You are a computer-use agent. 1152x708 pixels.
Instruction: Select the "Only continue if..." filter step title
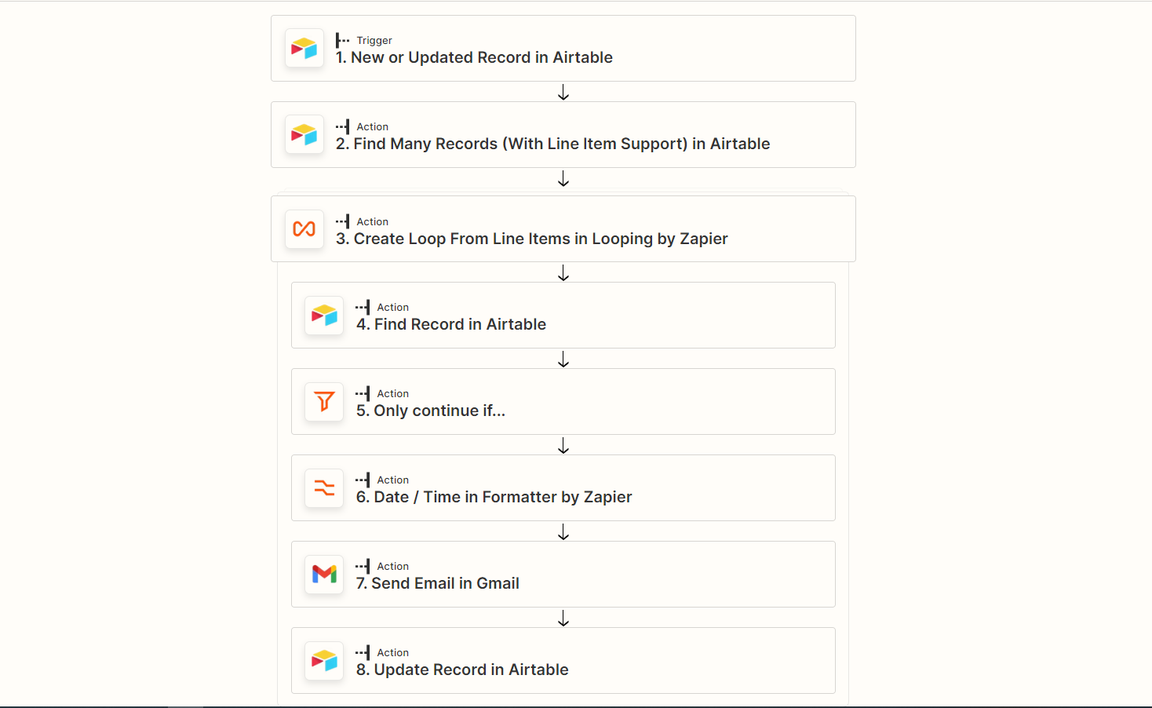pyautogui.click(x=430, y=411)
